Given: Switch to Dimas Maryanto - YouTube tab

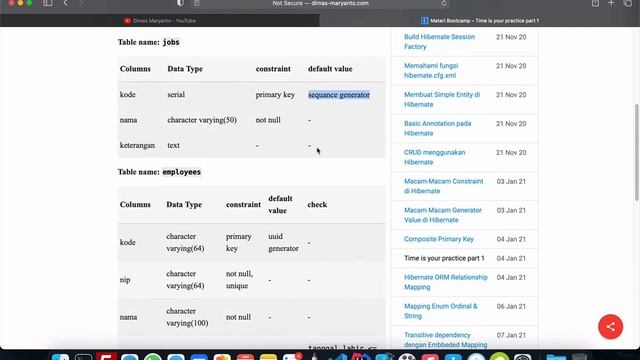Looking at the screenshot, I should (x=160, y=20).
